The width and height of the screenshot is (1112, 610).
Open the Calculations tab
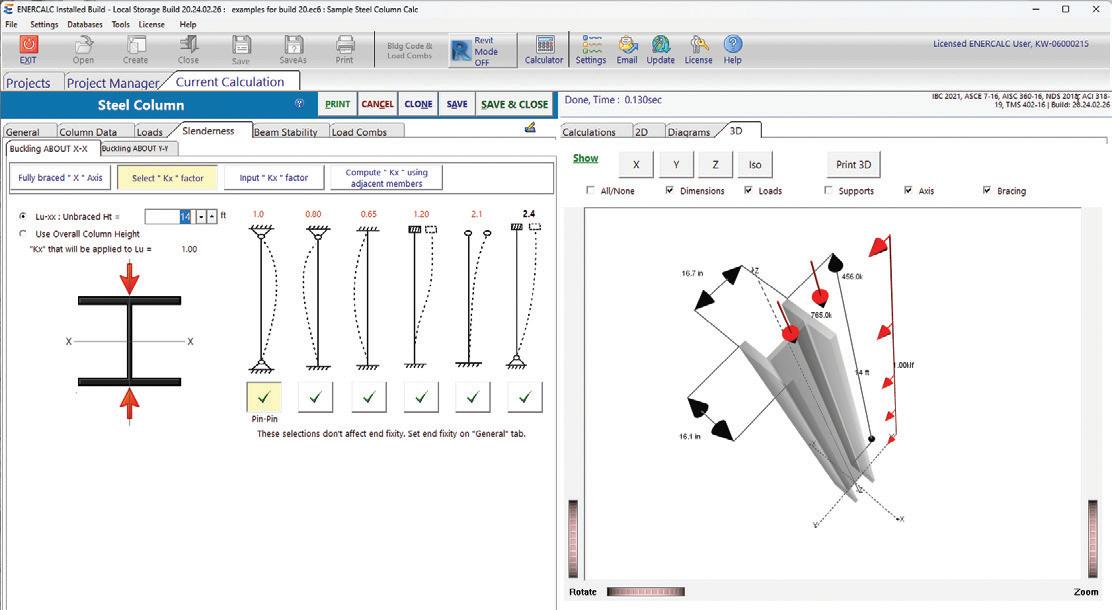(589, 132)
